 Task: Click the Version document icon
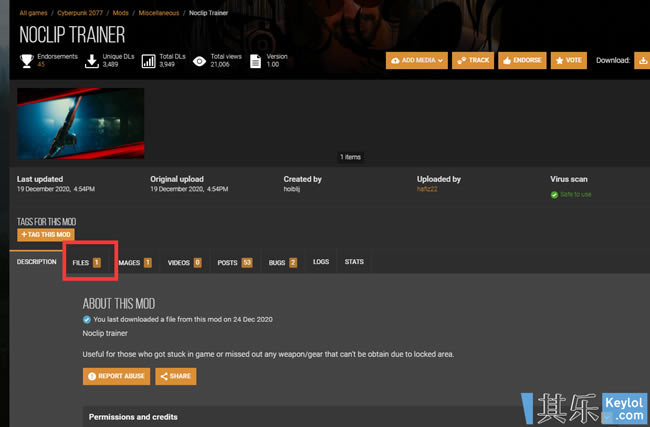click(255, 61)
